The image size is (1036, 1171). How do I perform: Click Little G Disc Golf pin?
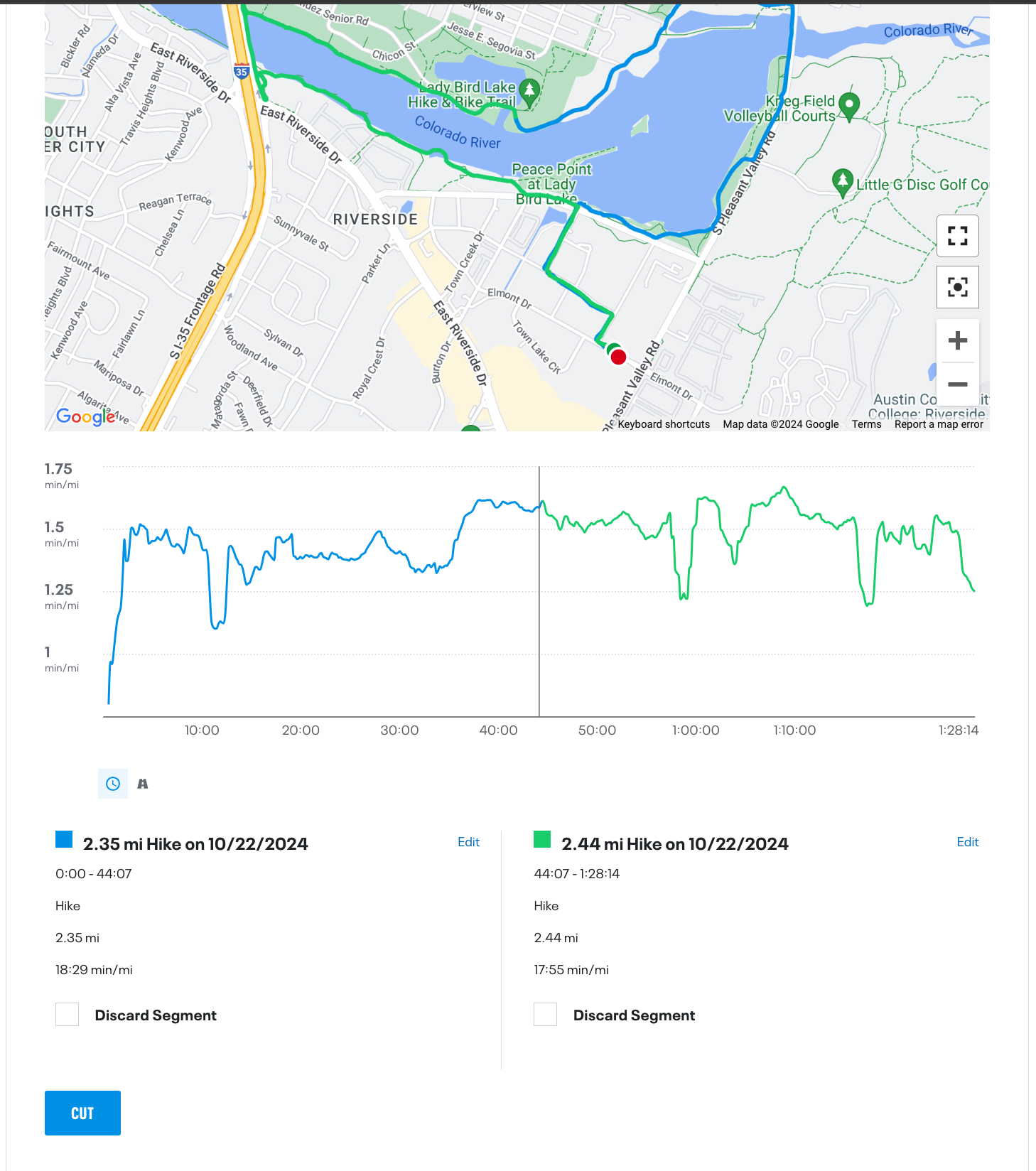[x=842, y=180]
